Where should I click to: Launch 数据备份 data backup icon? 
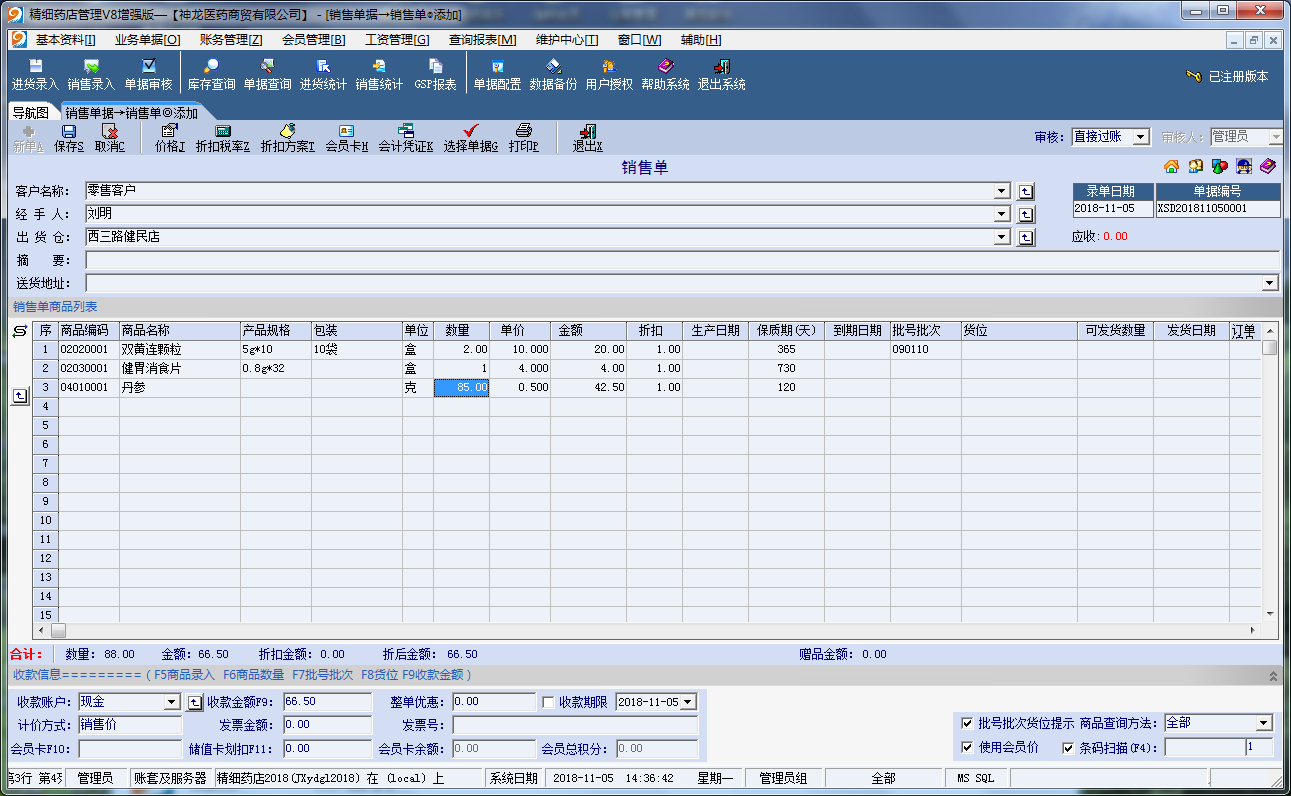[553, 75]
